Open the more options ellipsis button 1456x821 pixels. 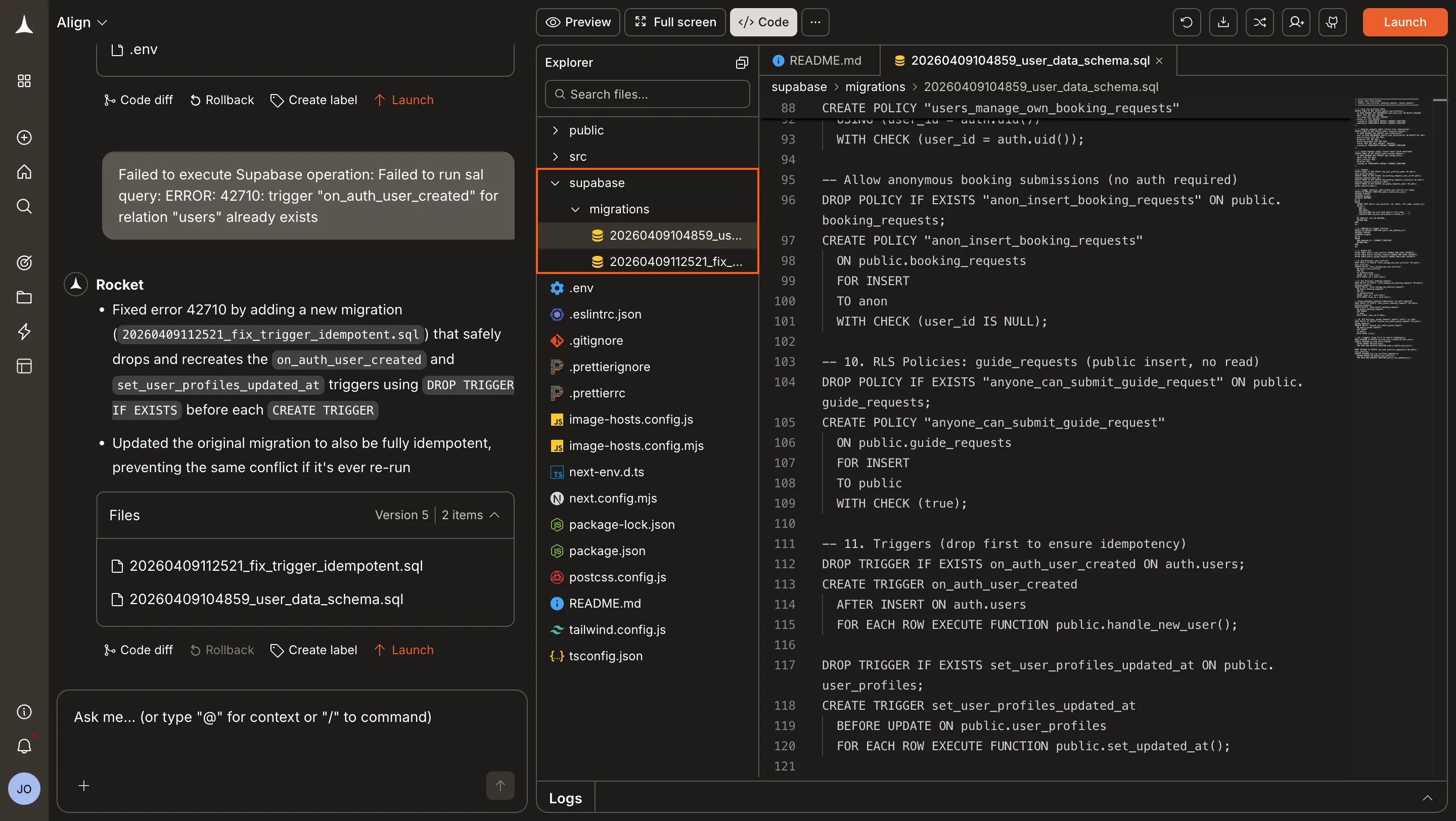[x=815, y=22]
